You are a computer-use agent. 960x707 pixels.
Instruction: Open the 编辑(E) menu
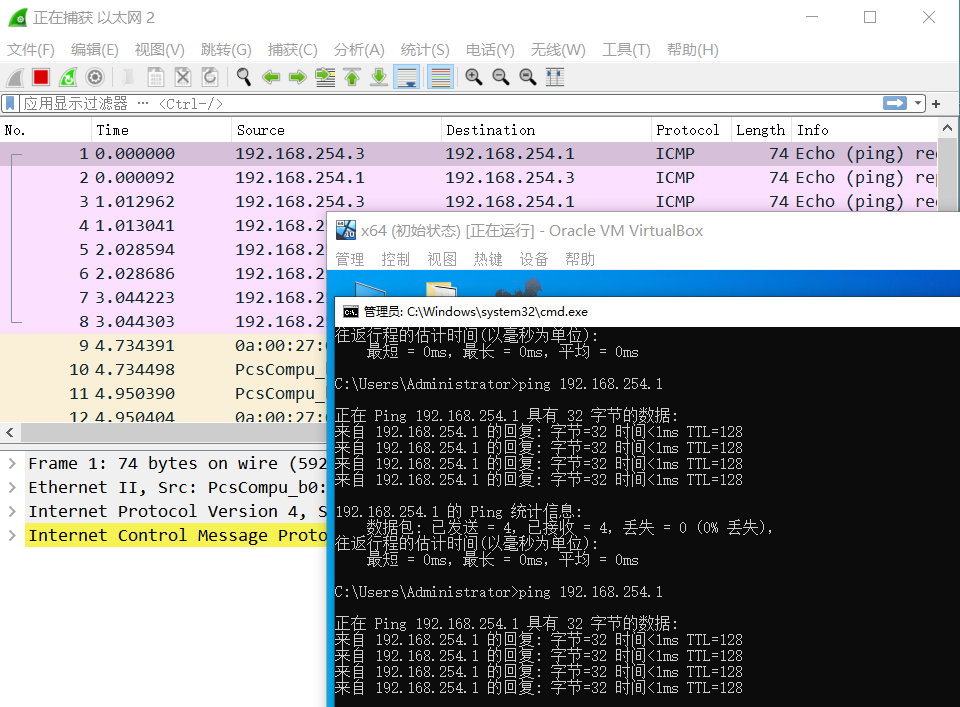[94, 50]
